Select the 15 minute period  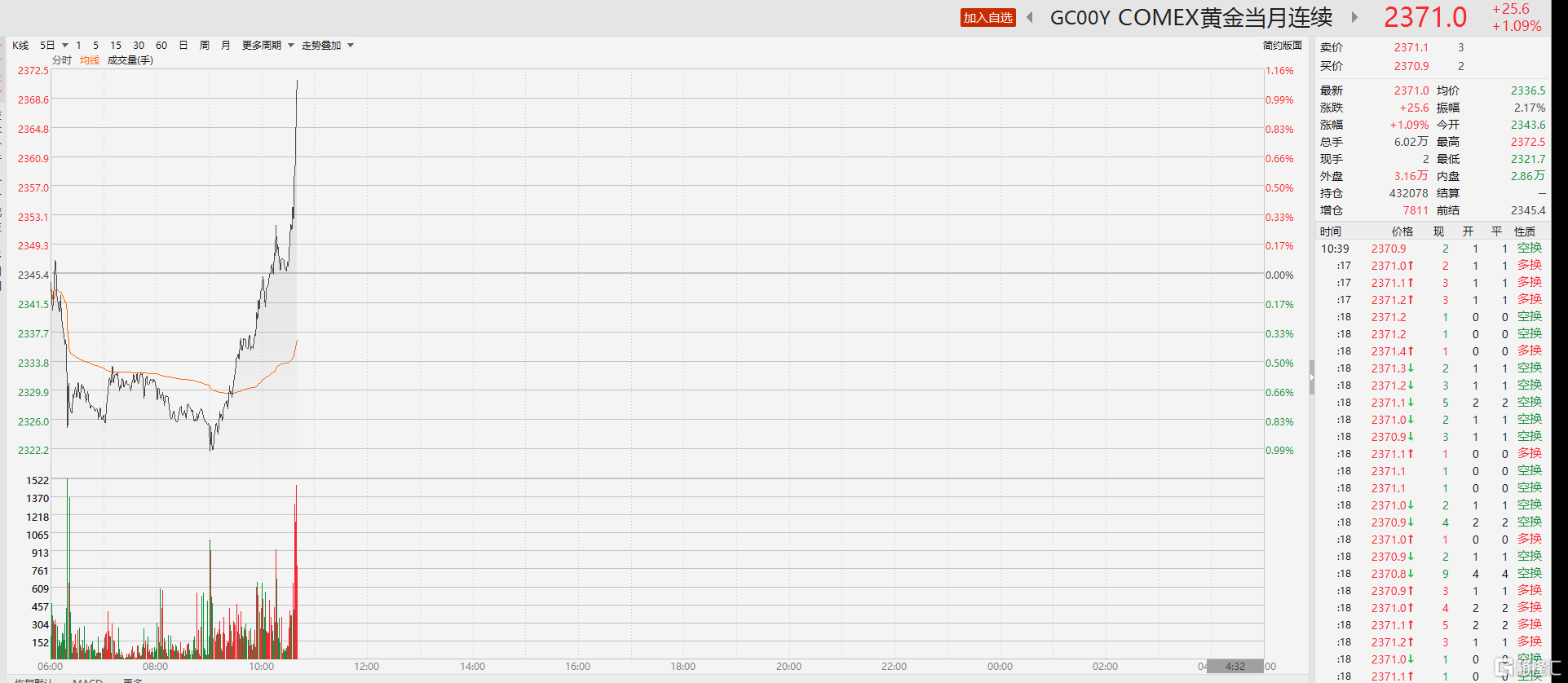coord(116,46)
